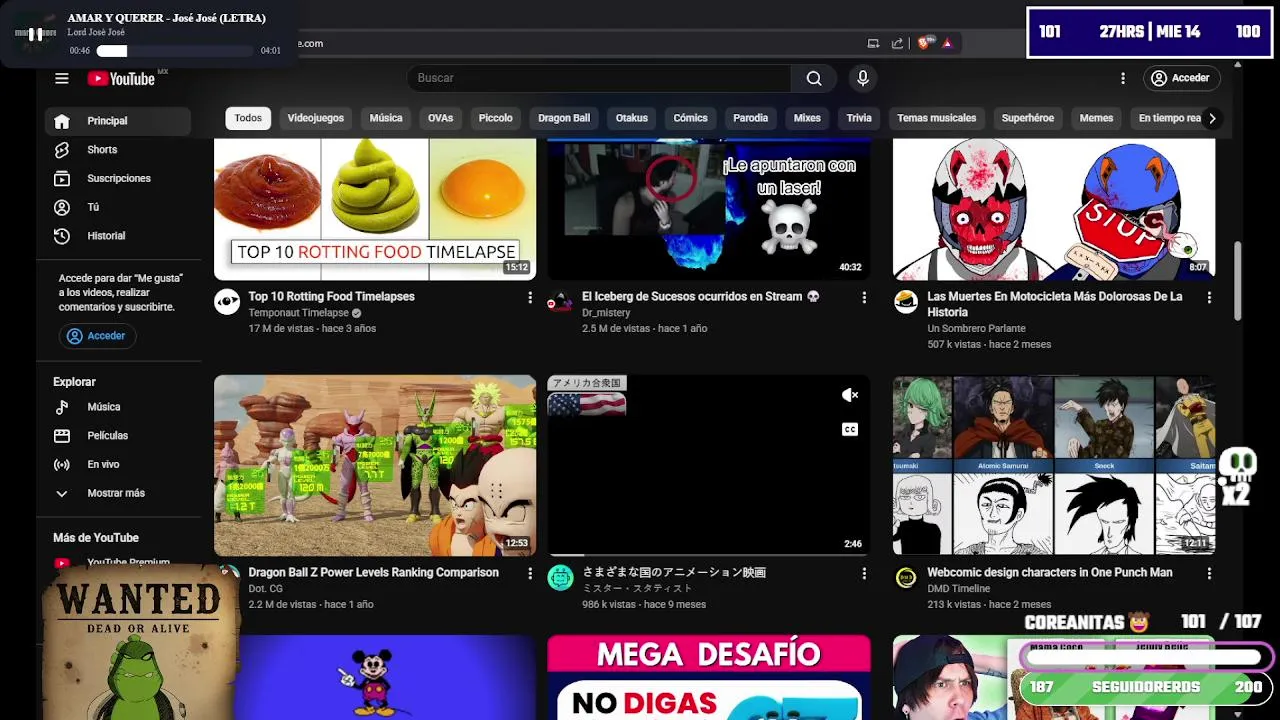This screenshot has width=1280, height=720.
Task: Open the Japanese animation channel's teal avatar
Action: click(x=561, y=578)
